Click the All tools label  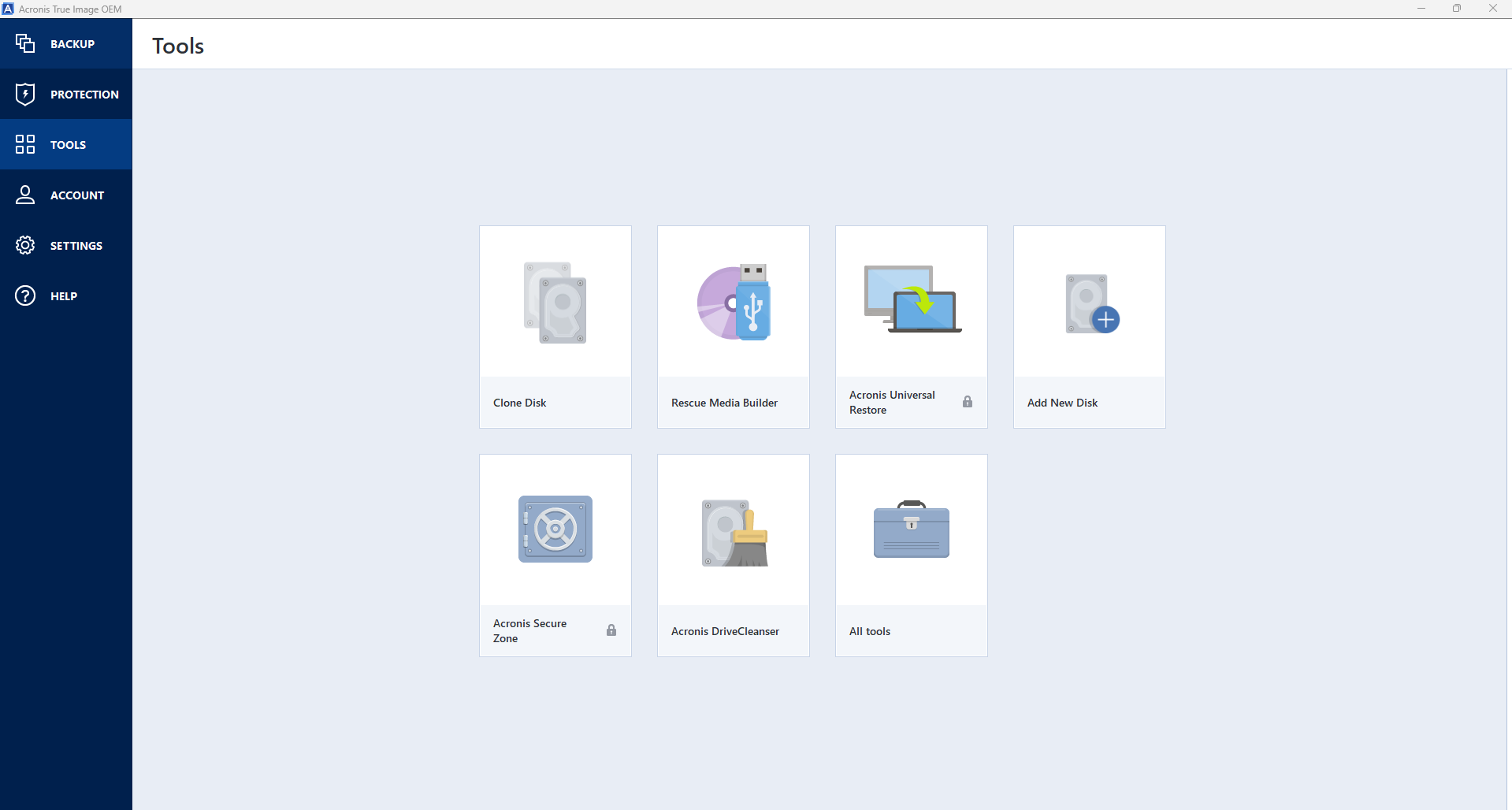(x=870, y=631)
